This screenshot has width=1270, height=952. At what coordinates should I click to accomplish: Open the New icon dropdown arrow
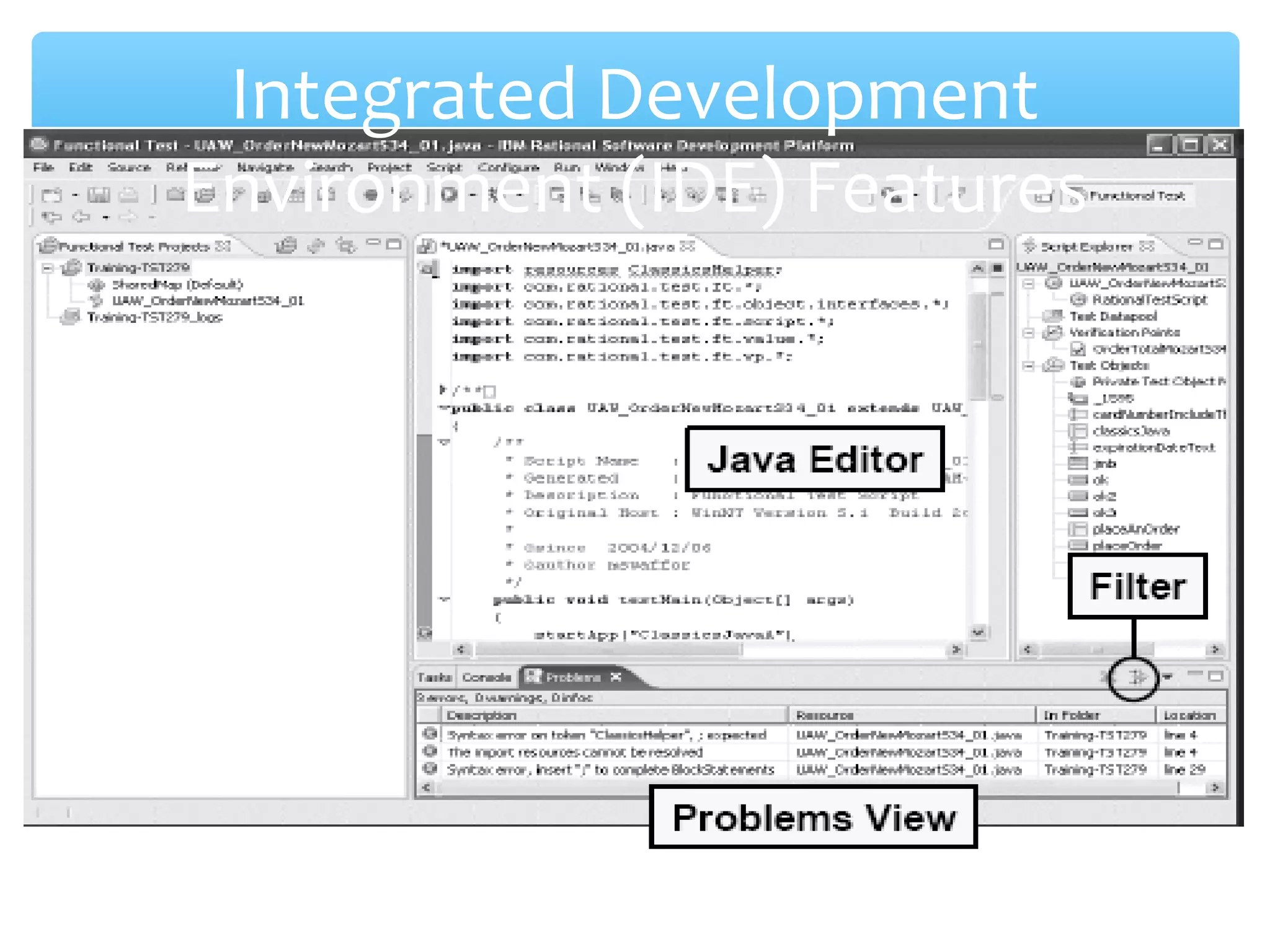tap(75, 196)
